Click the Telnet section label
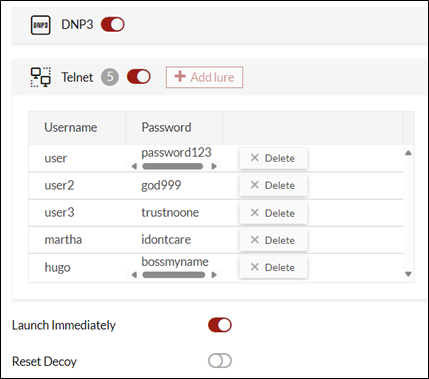This screenshot has width=429, height=379. tap(77, 77)
